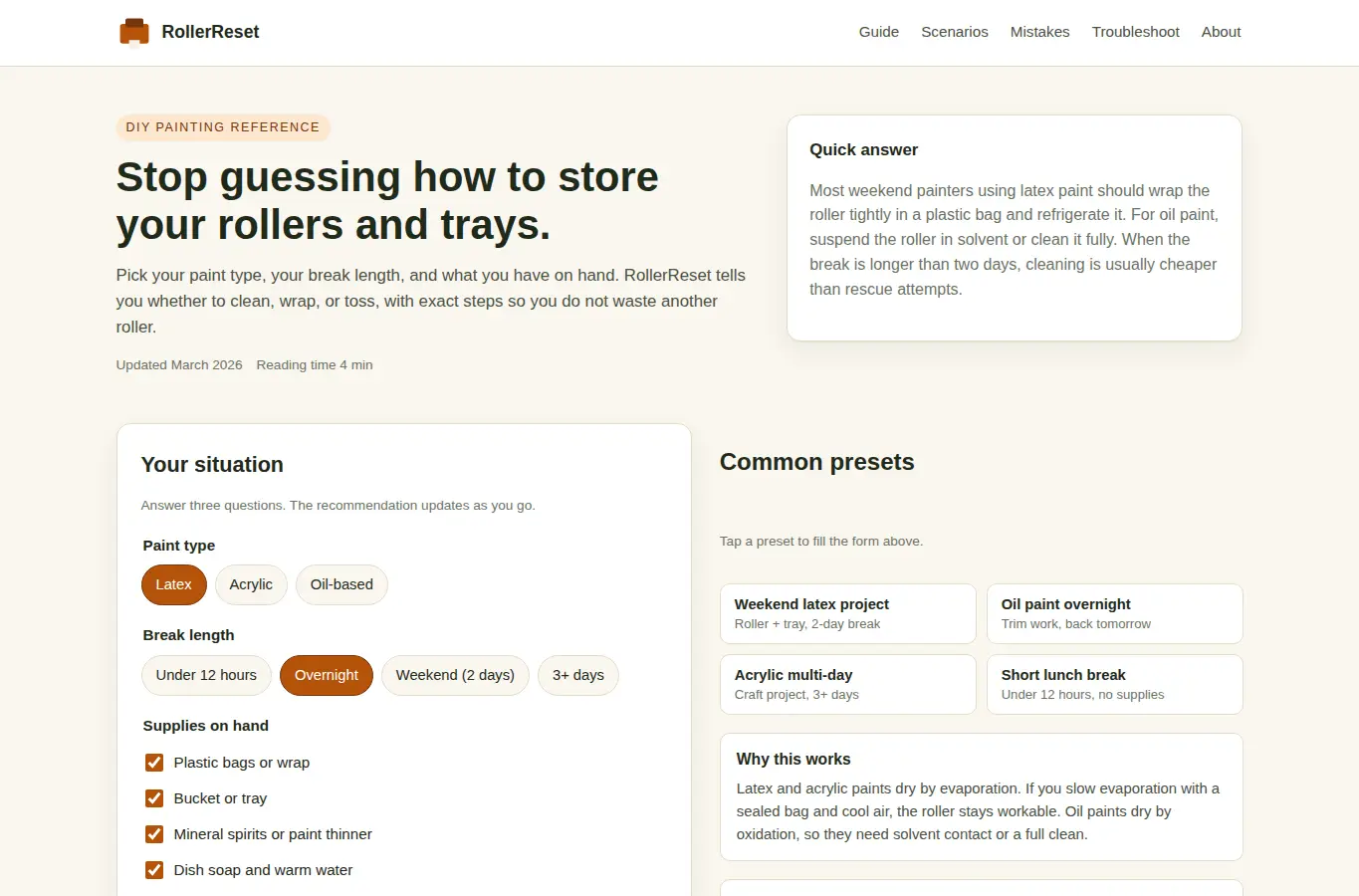Choose Overnight break length
The image size is (1359, 896).
click(x=327, y=675)
